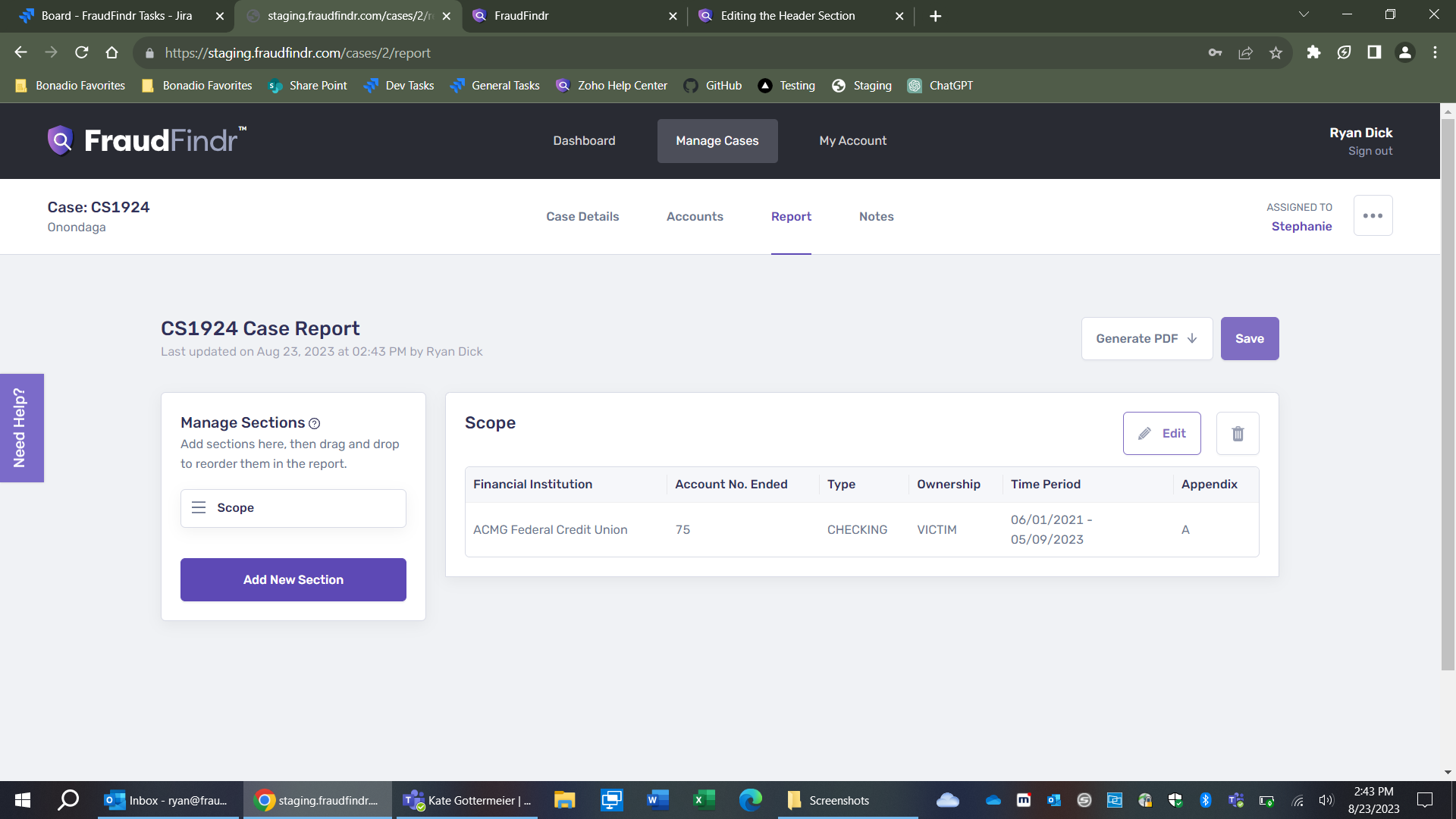Click the Scope section drag handle icon
The image size is (1456, 819).
pos(199,507)
